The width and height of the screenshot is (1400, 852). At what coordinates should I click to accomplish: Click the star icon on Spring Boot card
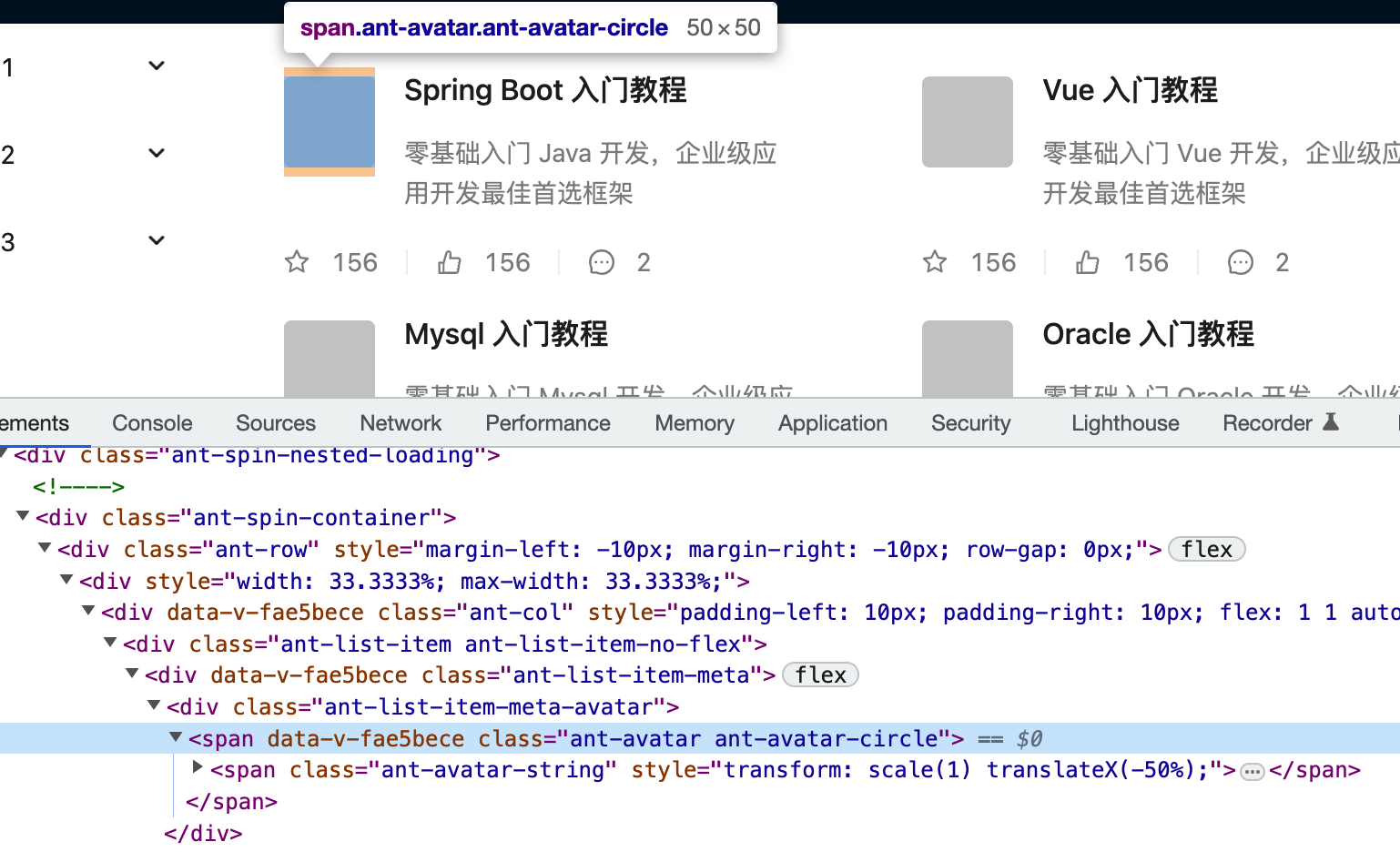296,262
